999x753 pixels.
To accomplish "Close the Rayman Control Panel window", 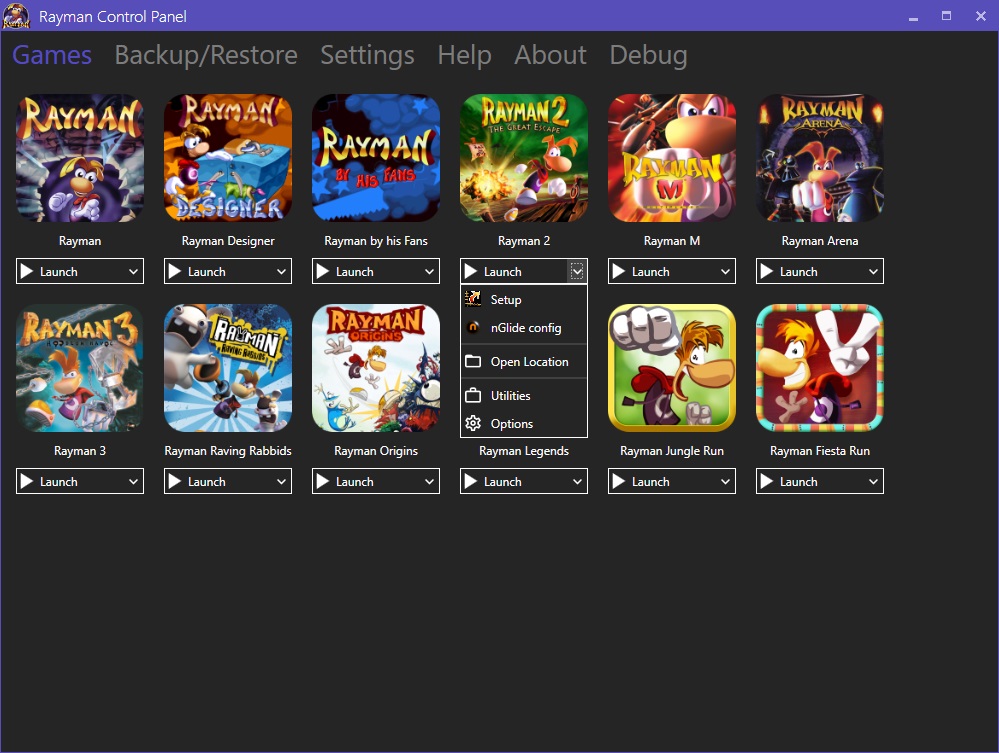I will click(x=981, y=17).
